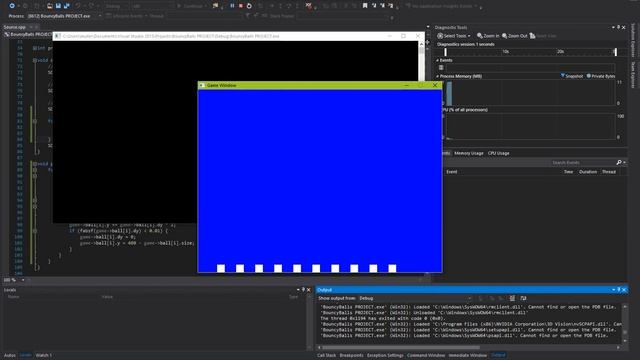This screenshot has height=360, width=640.
Task: Click the Save All icon
Action: click(x=67, y=6)
